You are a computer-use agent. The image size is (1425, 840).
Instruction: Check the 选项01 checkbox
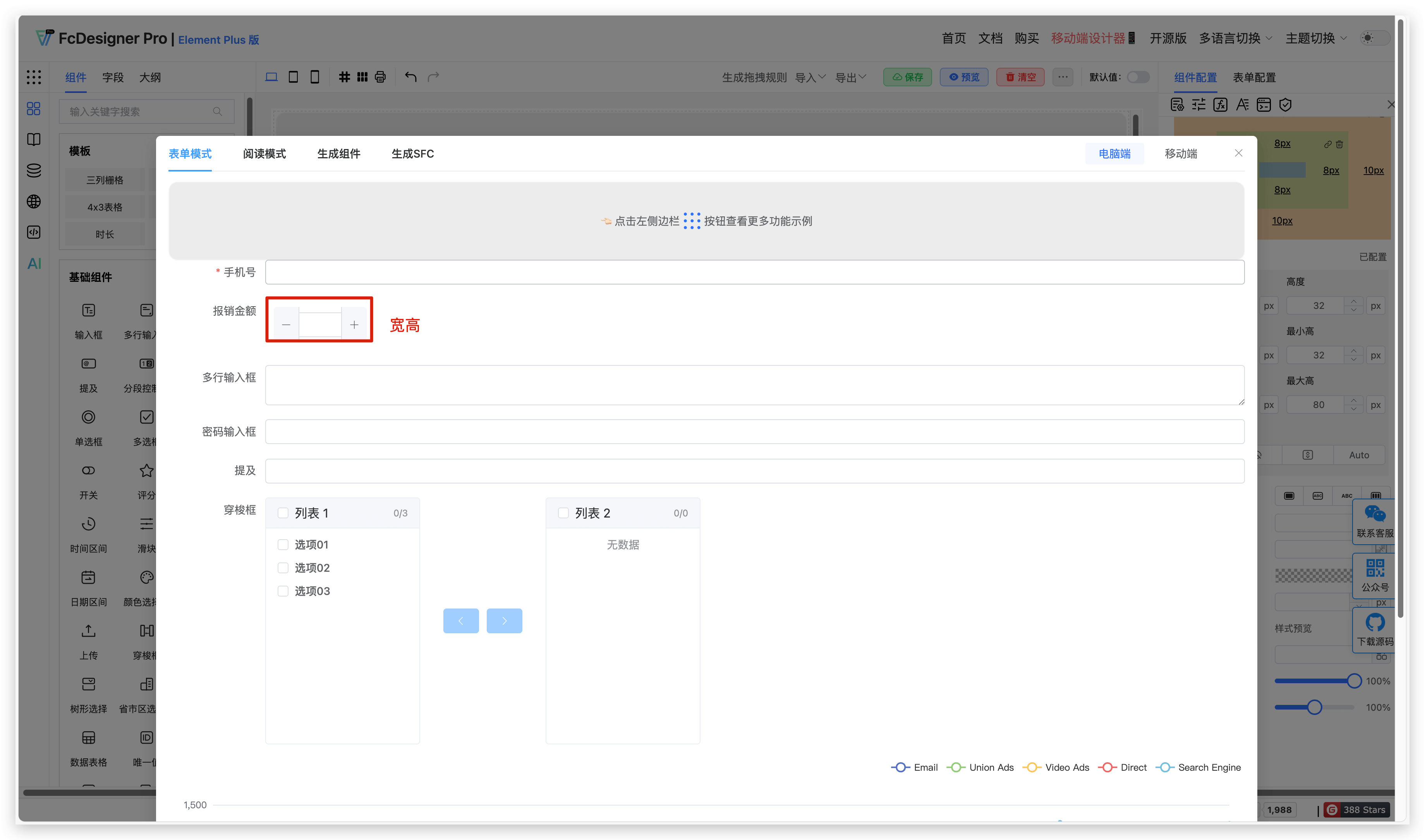283,545
